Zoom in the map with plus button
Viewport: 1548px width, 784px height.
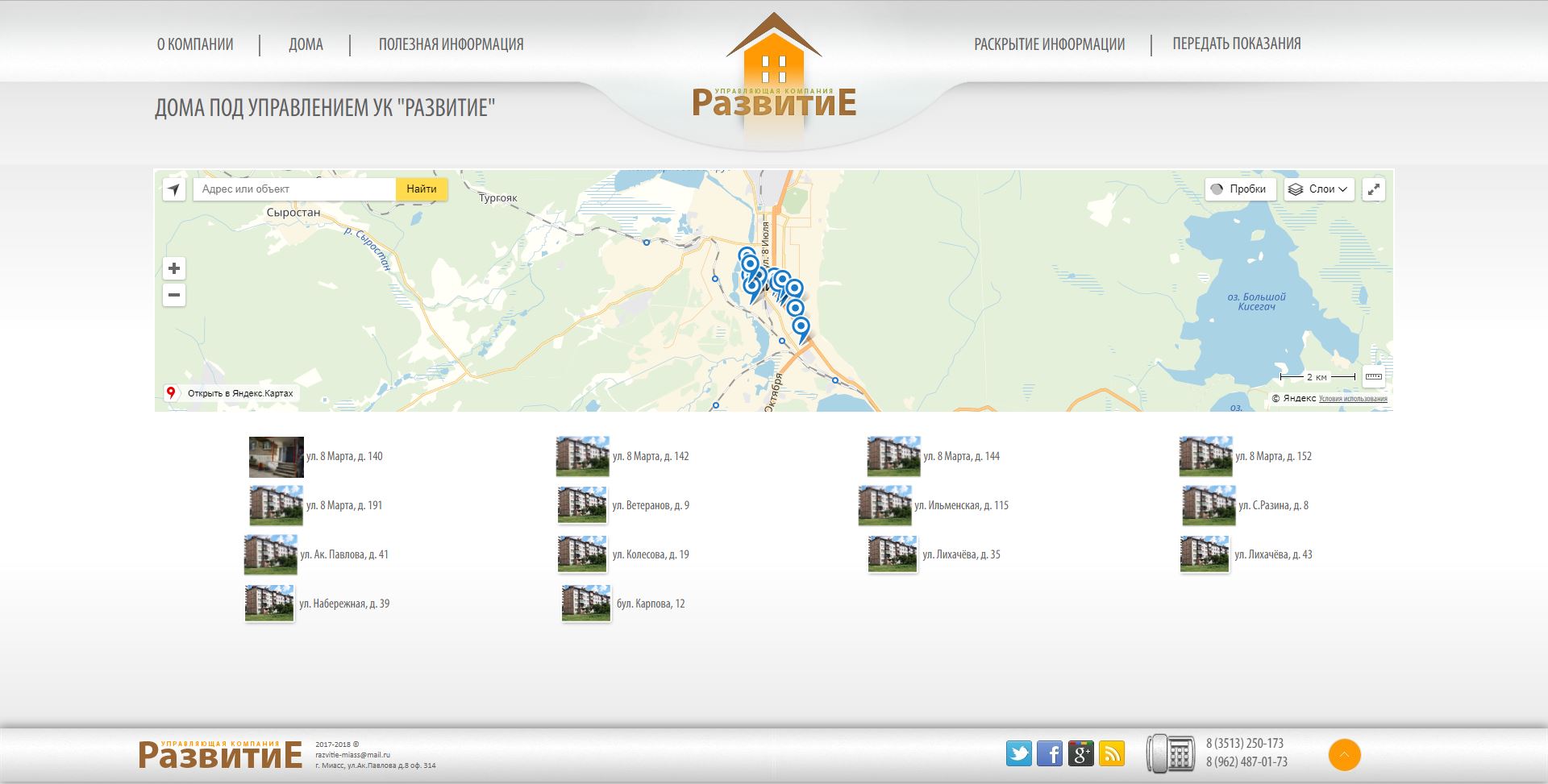(174, 268)
